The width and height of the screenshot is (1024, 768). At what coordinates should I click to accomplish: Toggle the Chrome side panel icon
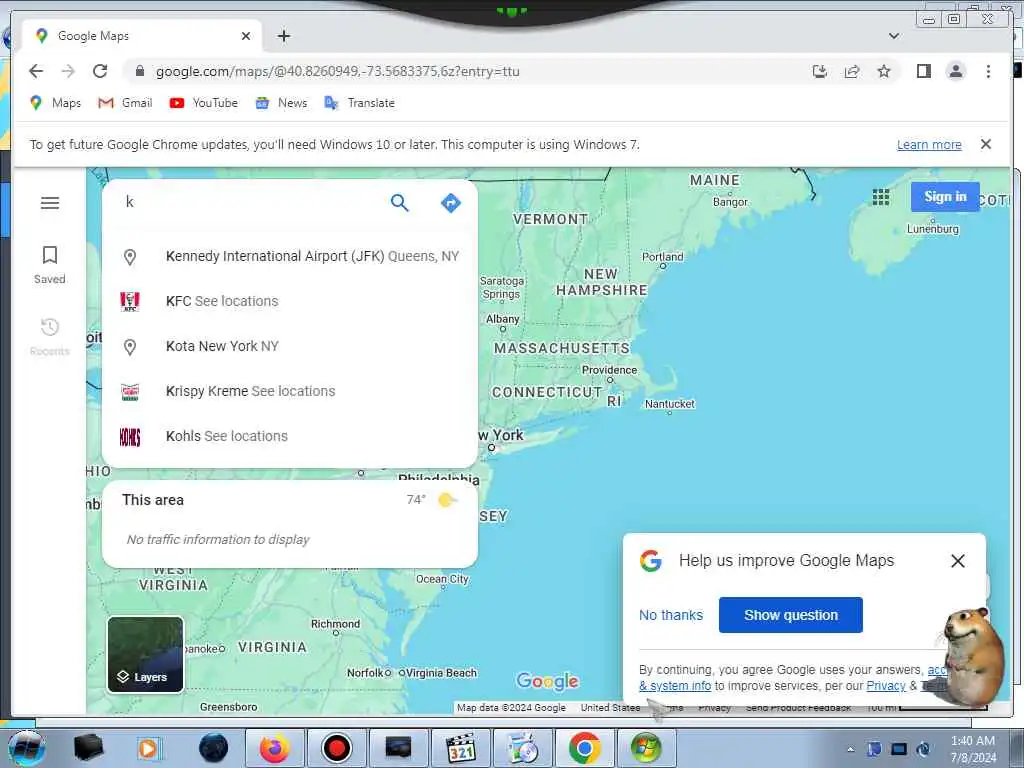923,71
